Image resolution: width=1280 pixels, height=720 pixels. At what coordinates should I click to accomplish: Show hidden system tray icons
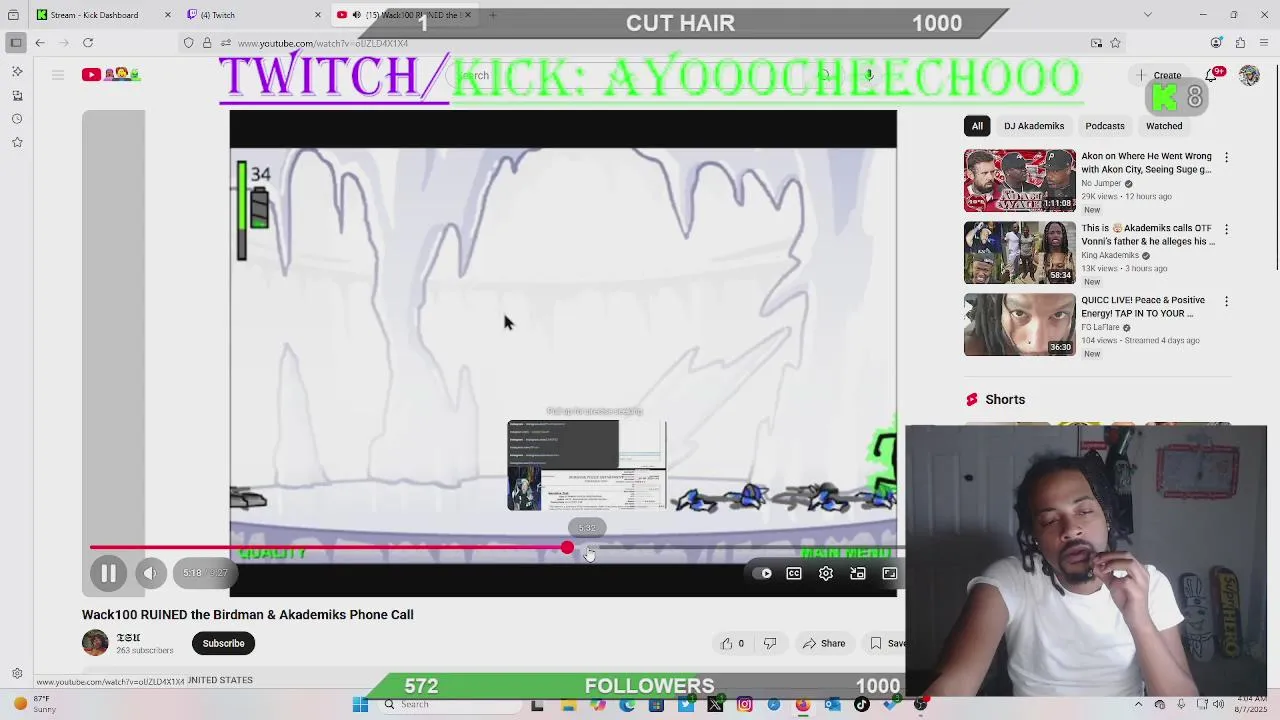click(1138, 705)
